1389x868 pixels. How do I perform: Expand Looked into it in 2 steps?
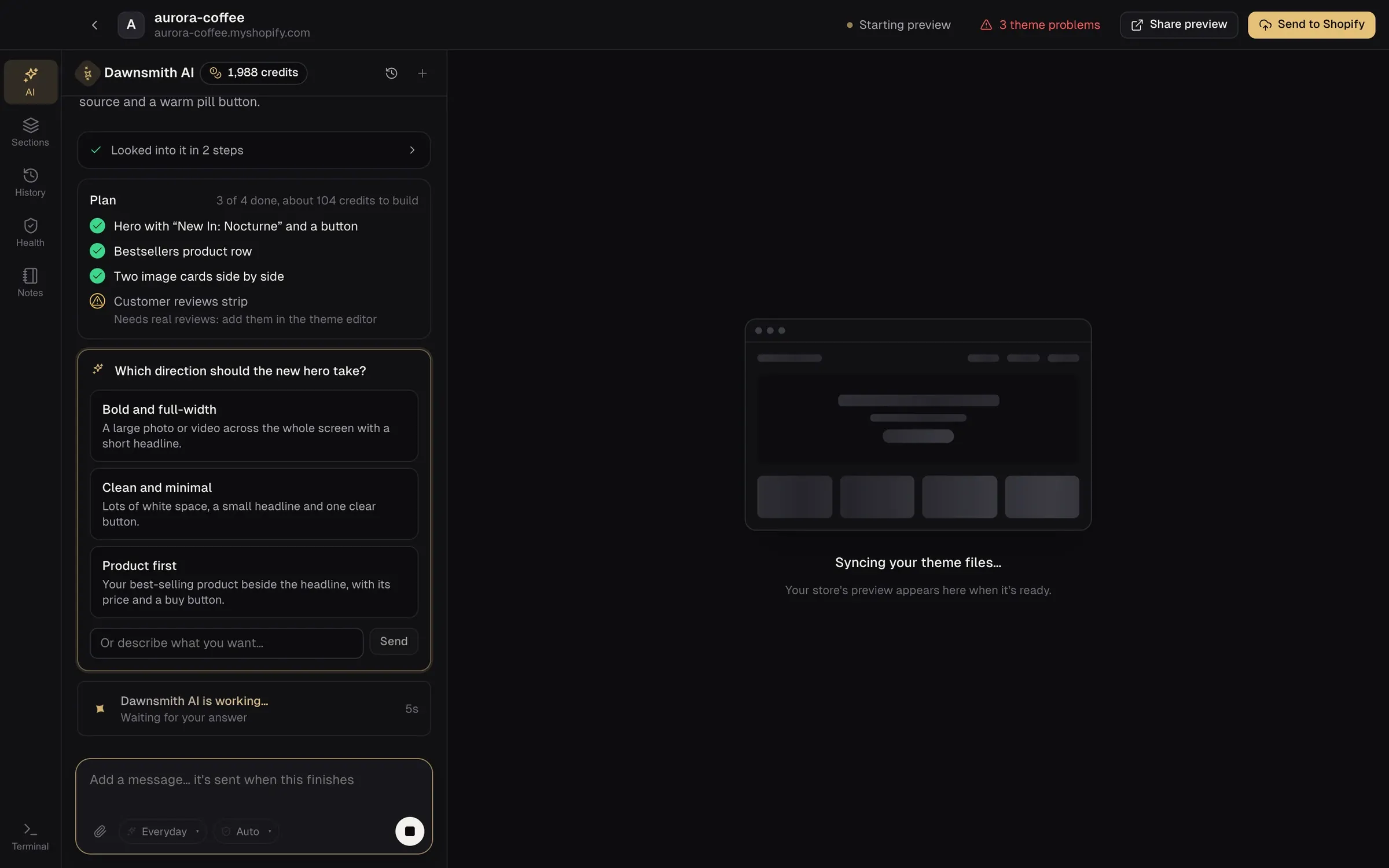point(253,150)
